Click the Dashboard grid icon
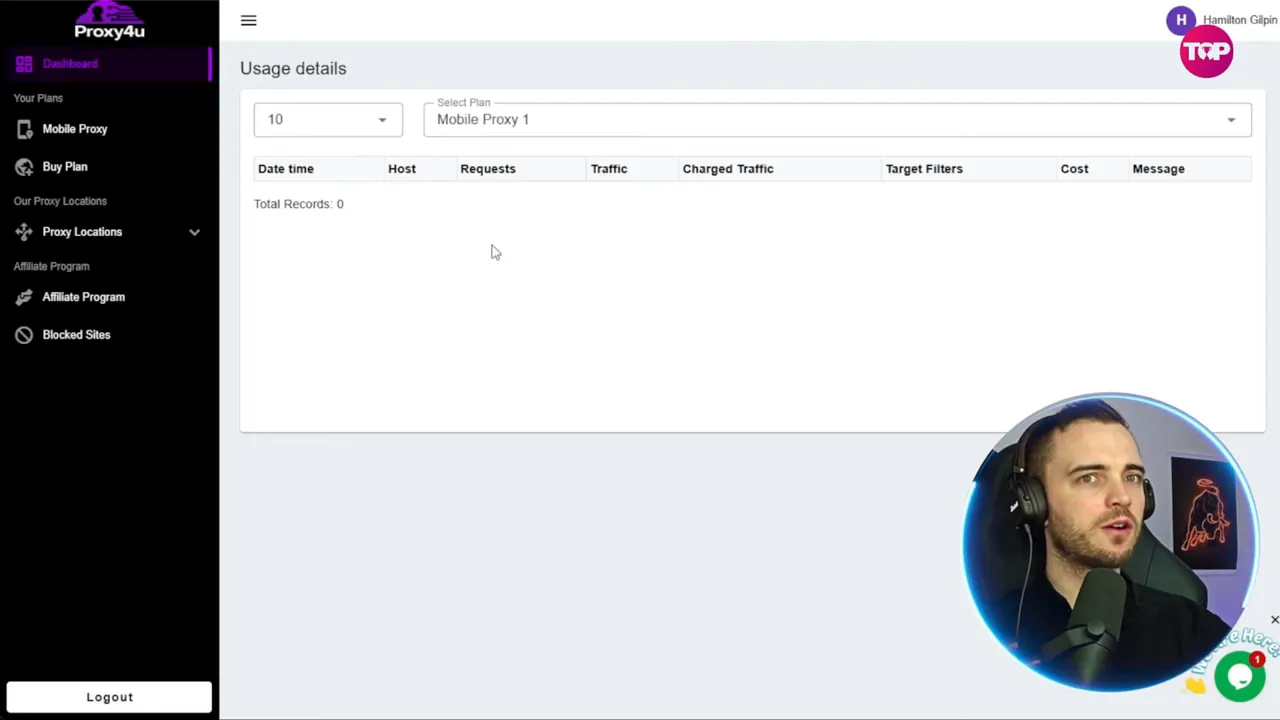The height and width of the screenshot is (720, 1280). tap(24, 64)
